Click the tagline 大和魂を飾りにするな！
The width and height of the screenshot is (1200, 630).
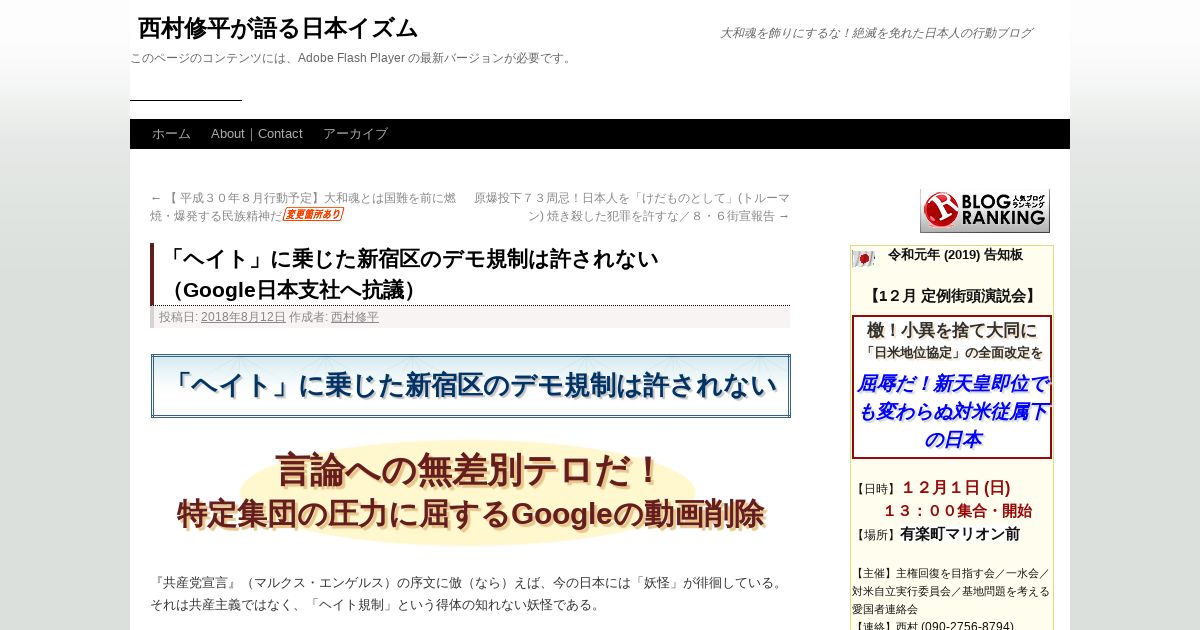(x=876, y=33)
